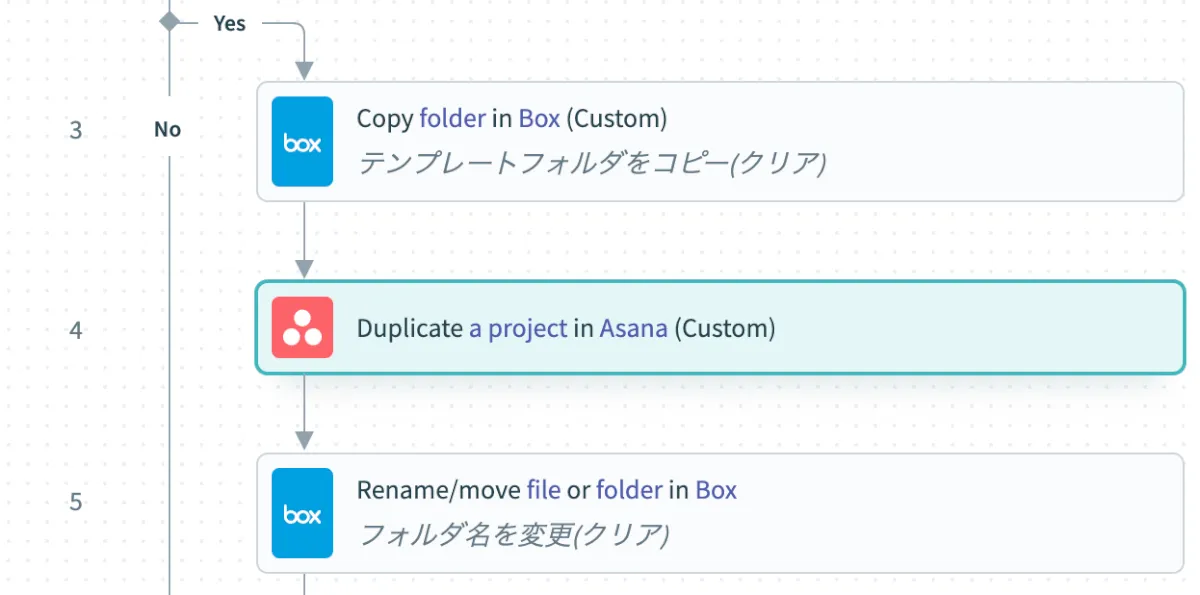This screenshot has height=595, width=1200.
Task: Select step number 4
Action: (x=76, y=329)
